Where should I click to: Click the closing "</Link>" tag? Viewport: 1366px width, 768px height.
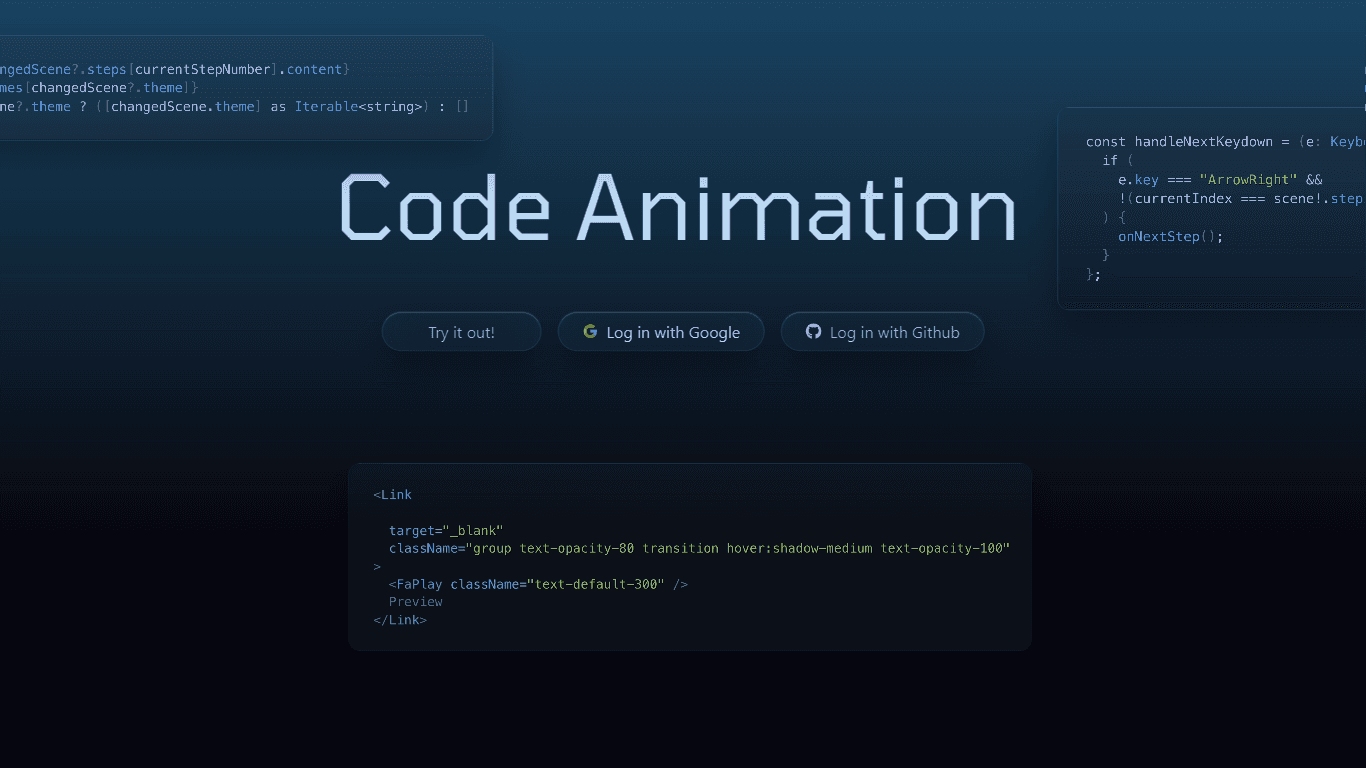point(400,620)
